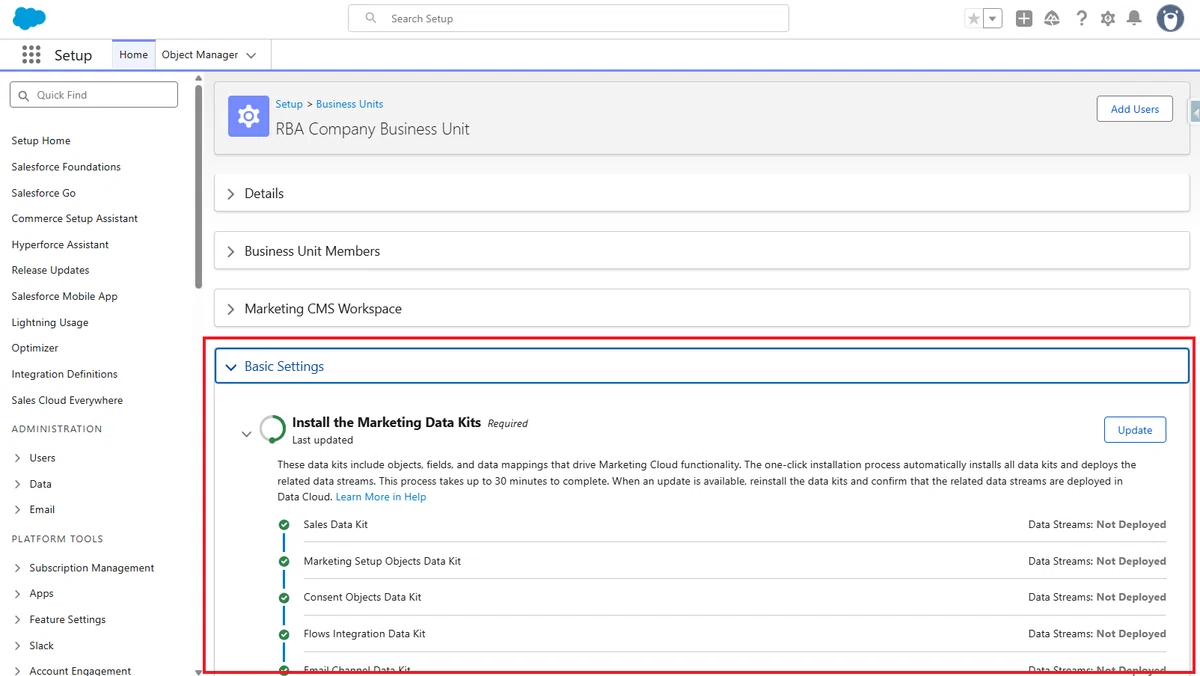Open the global actions plus icon

pyautogui.click(x=1024, y=18)
